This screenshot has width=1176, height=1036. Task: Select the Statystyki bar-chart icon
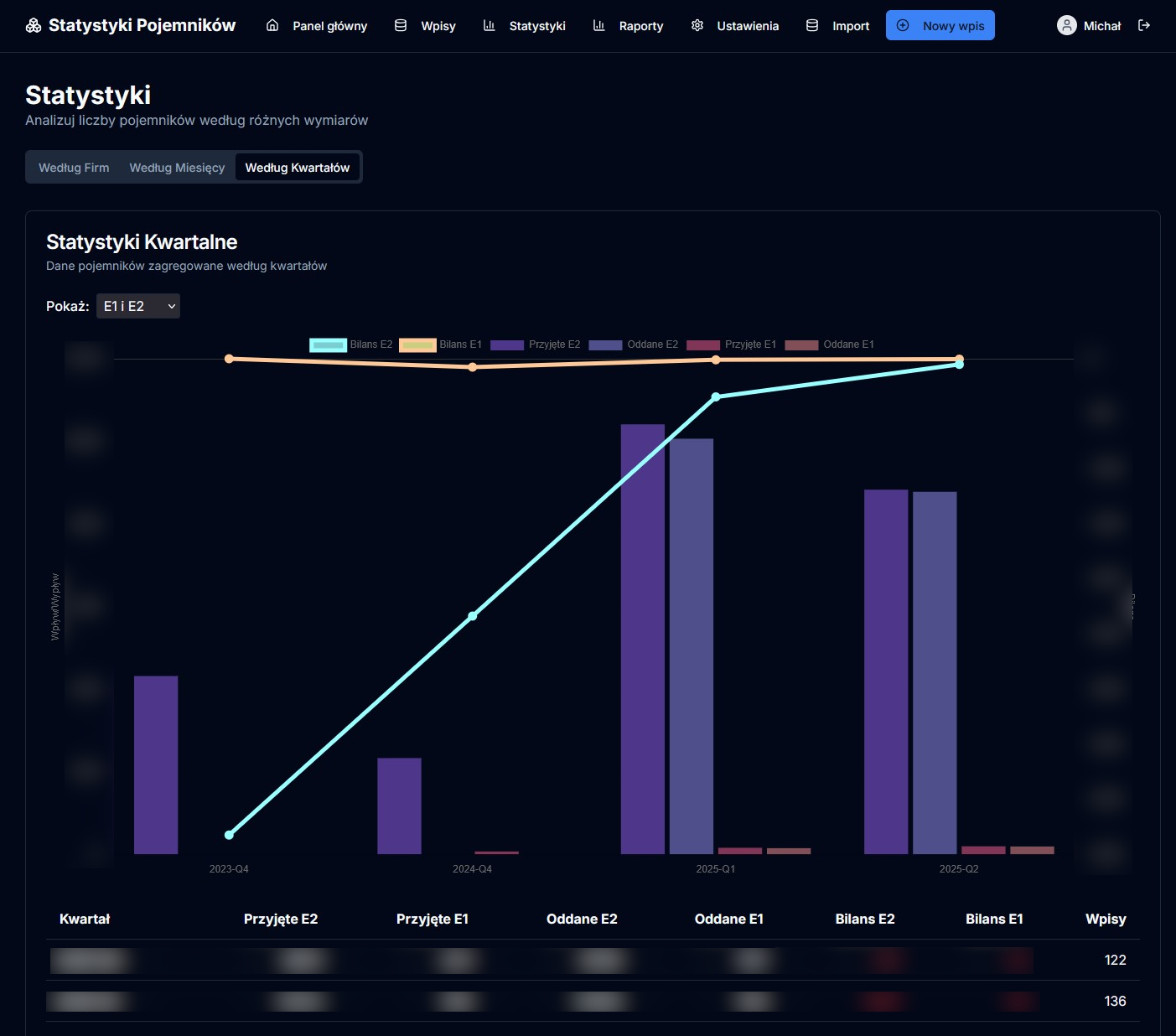point(489,25)
